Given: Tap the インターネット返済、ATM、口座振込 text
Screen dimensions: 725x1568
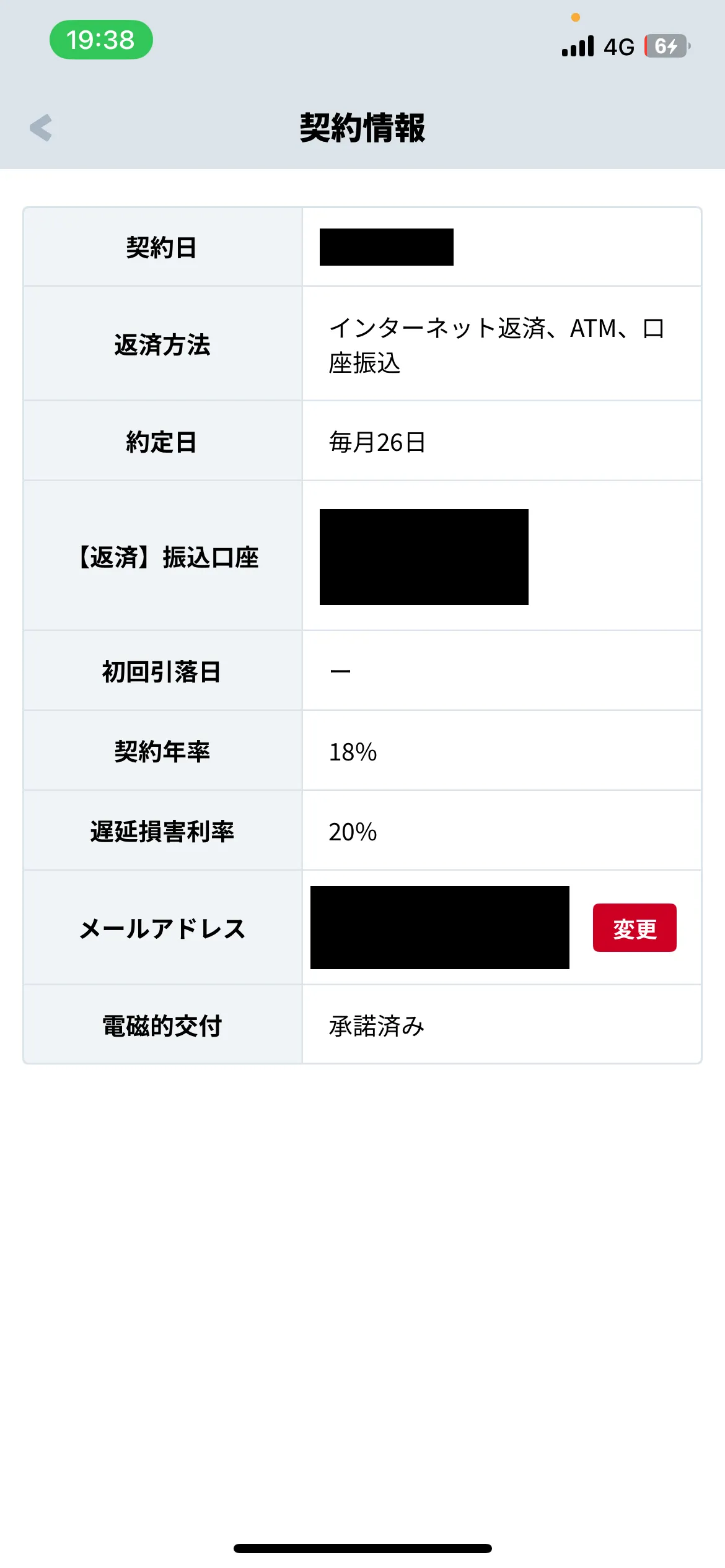Looking at the screenshot, I should (496, 345).
